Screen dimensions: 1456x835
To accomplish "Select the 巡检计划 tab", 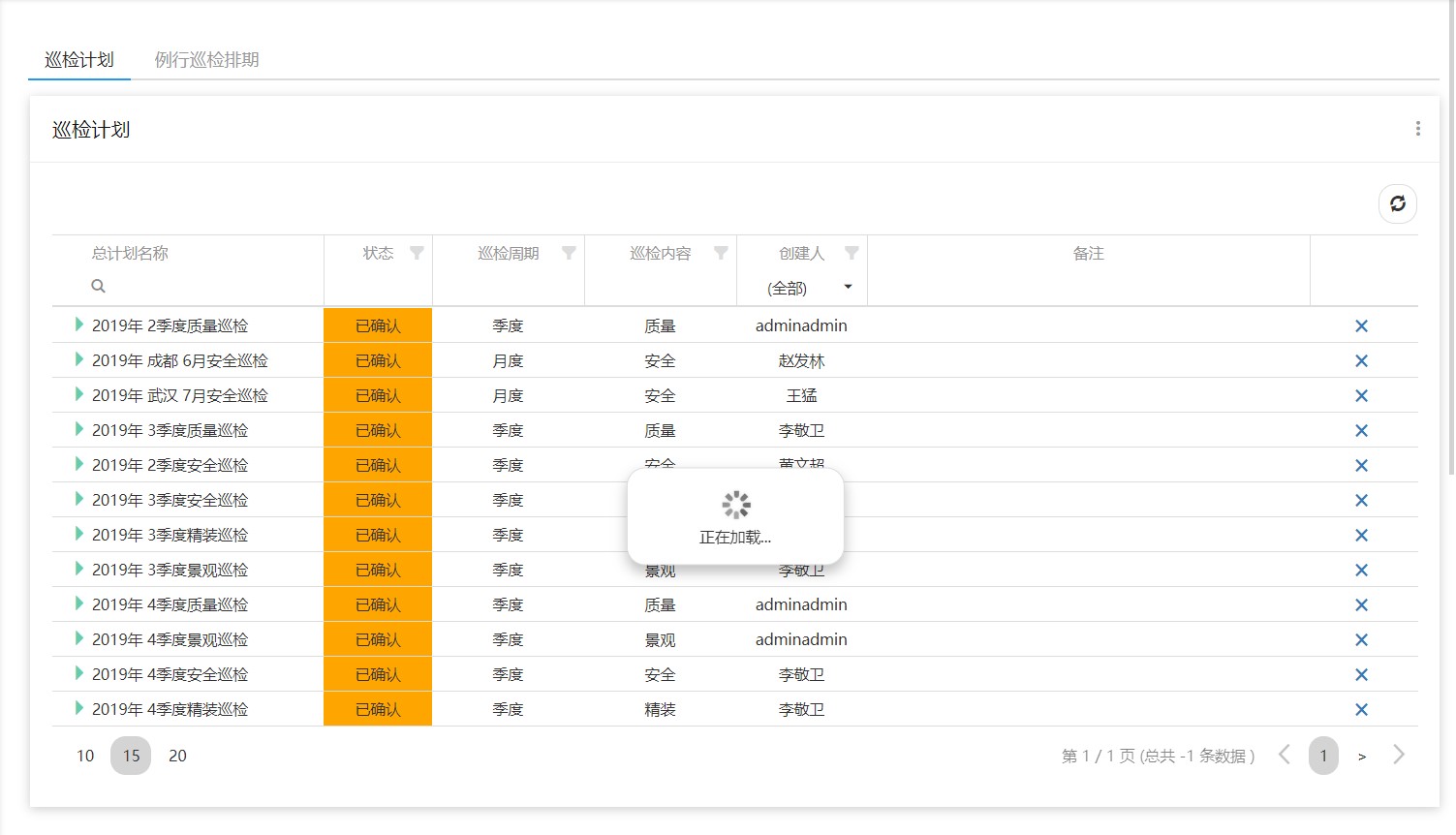I will pos(79,60).
